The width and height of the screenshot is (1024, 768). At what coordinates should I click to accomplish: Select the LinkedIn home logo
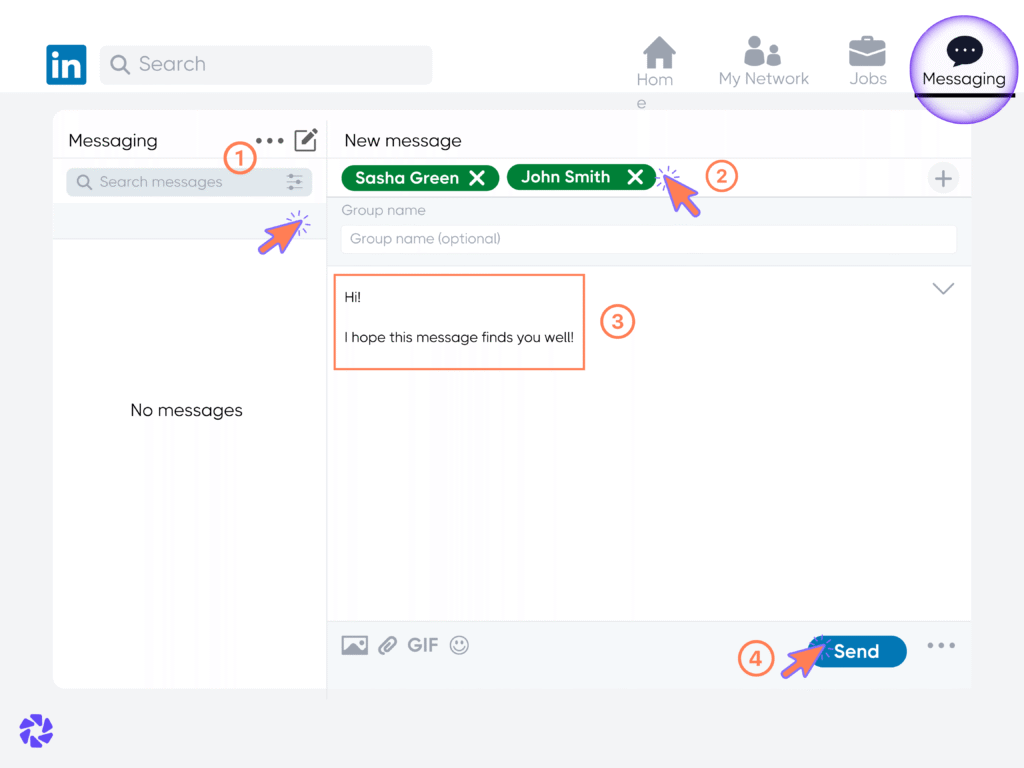[66, 64]
